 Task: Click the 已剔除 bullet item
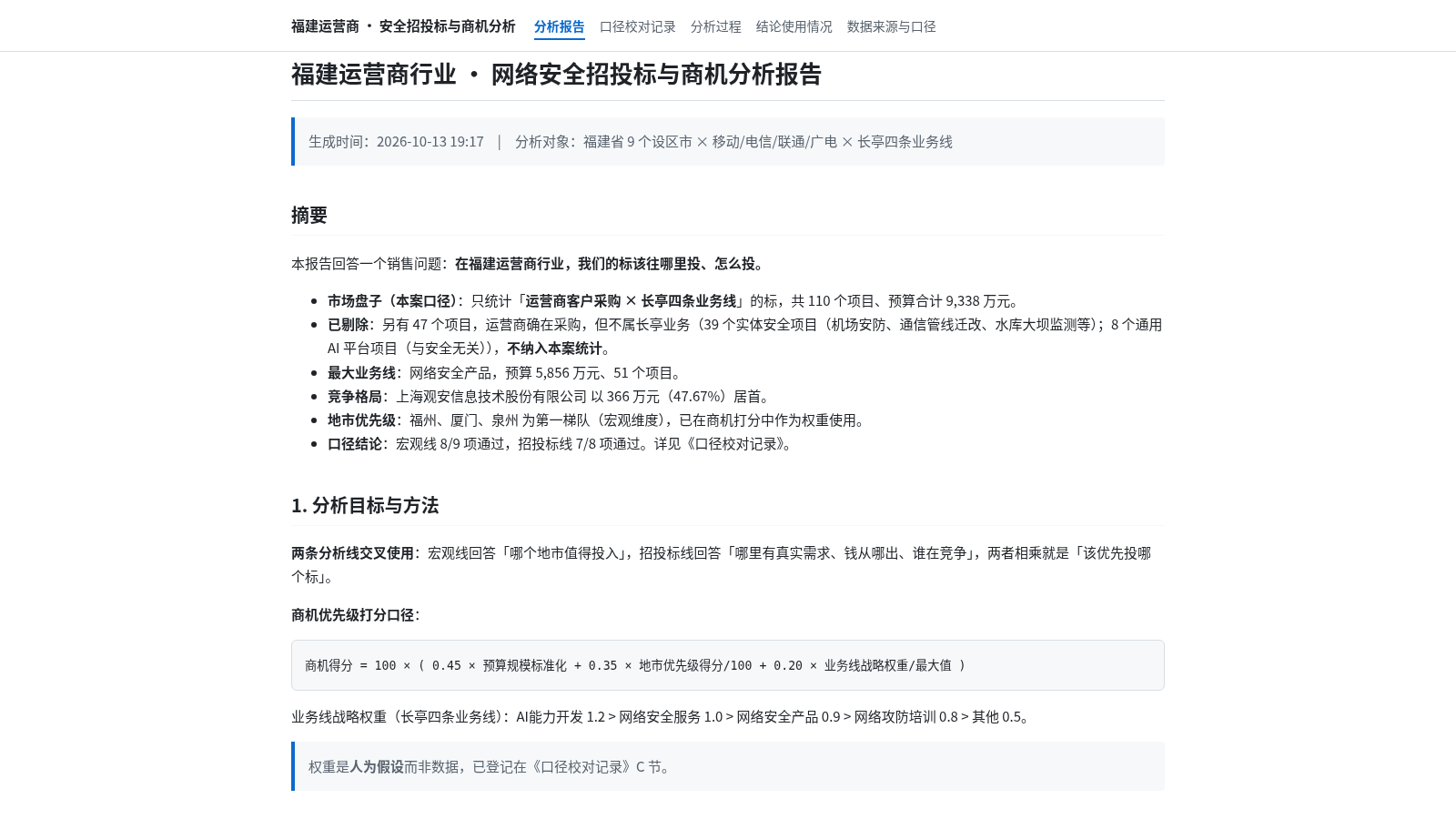745,337
